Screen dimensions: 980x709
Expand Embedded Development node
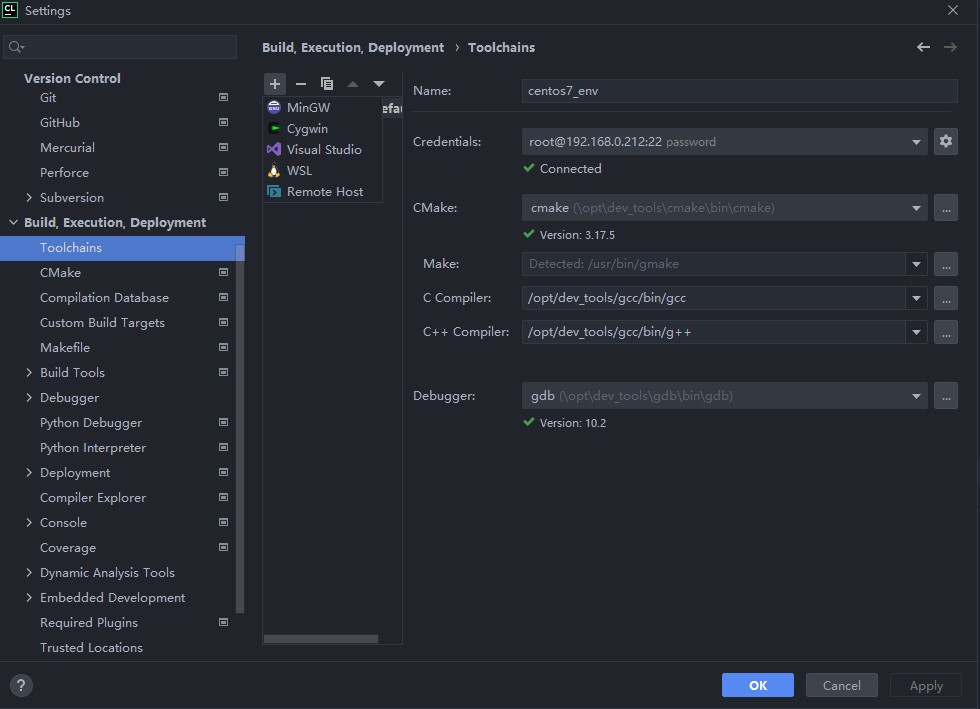click(x=29, y=598)
